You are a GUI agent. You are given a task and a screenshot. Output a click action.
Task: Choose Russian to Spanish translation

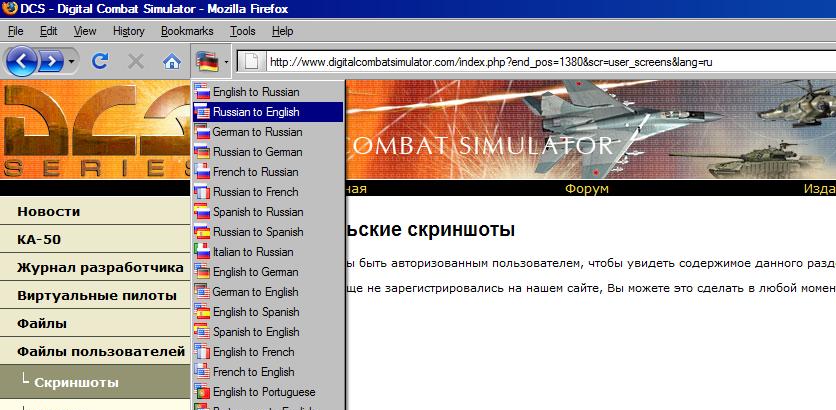[268, 232]
